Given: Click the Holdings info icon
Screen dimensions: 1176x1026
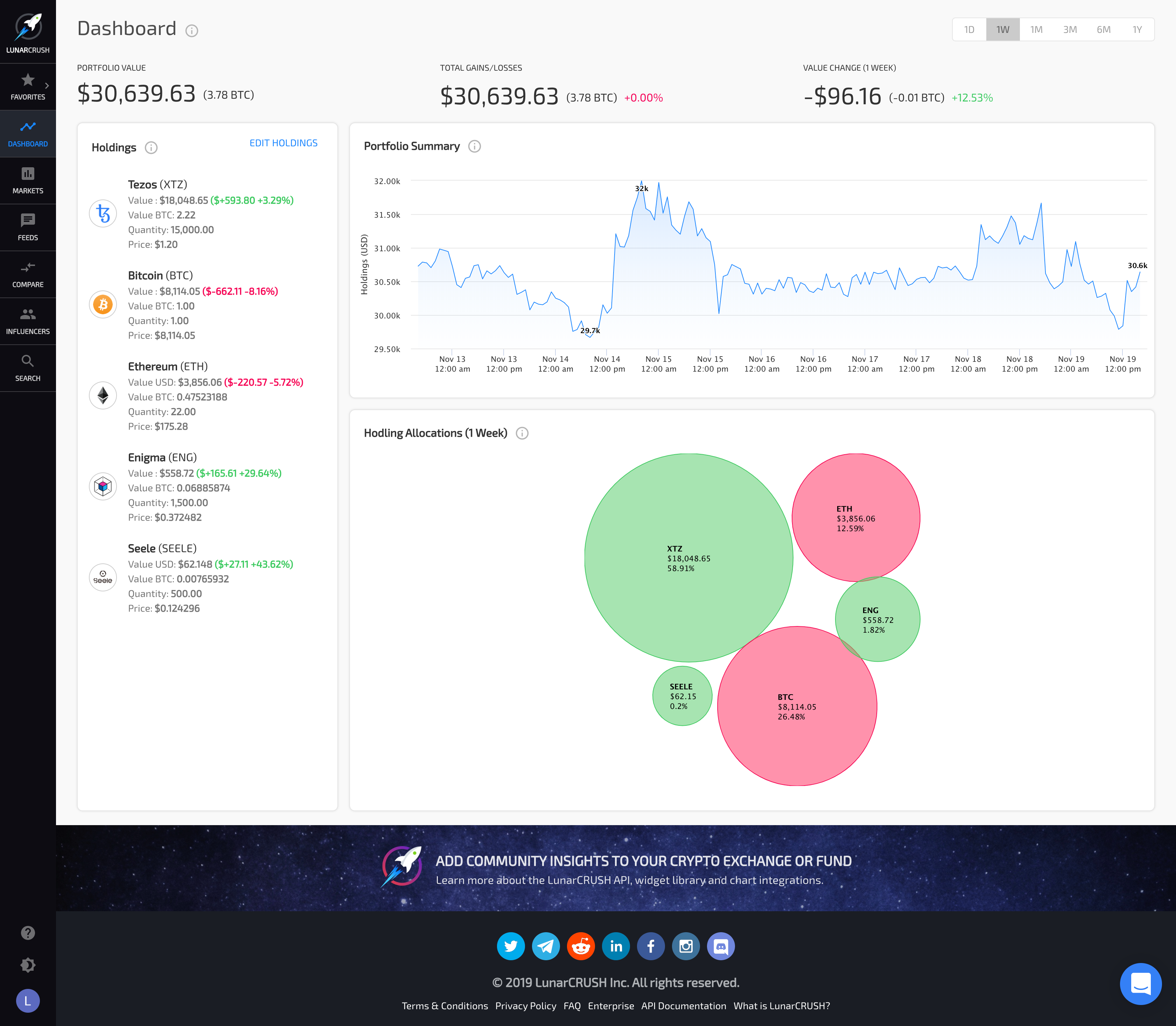Looking at the screenshot, I should [x=151, y=148].
